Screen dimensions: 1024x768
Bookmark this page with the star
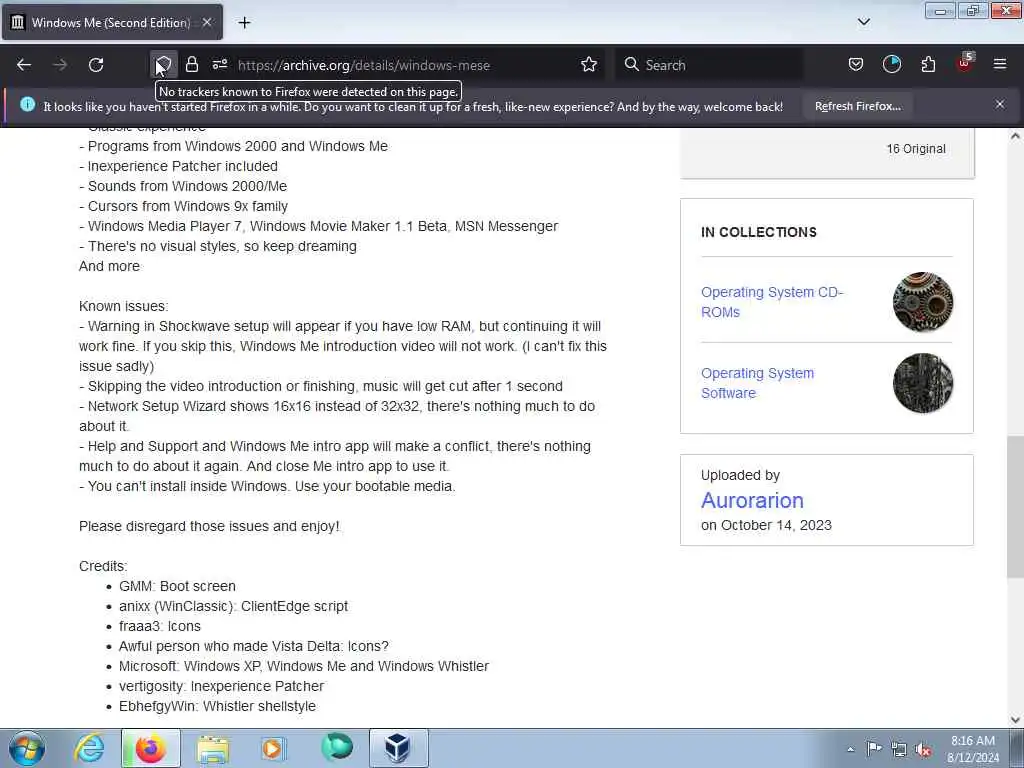[x=588, y=65]
